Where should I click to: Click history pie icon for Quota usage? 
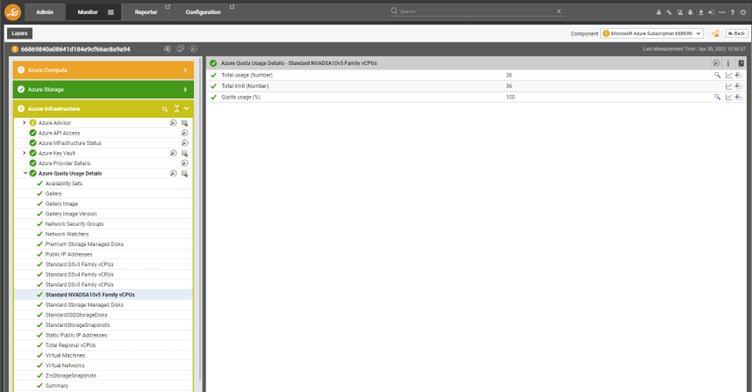point(738,97)
